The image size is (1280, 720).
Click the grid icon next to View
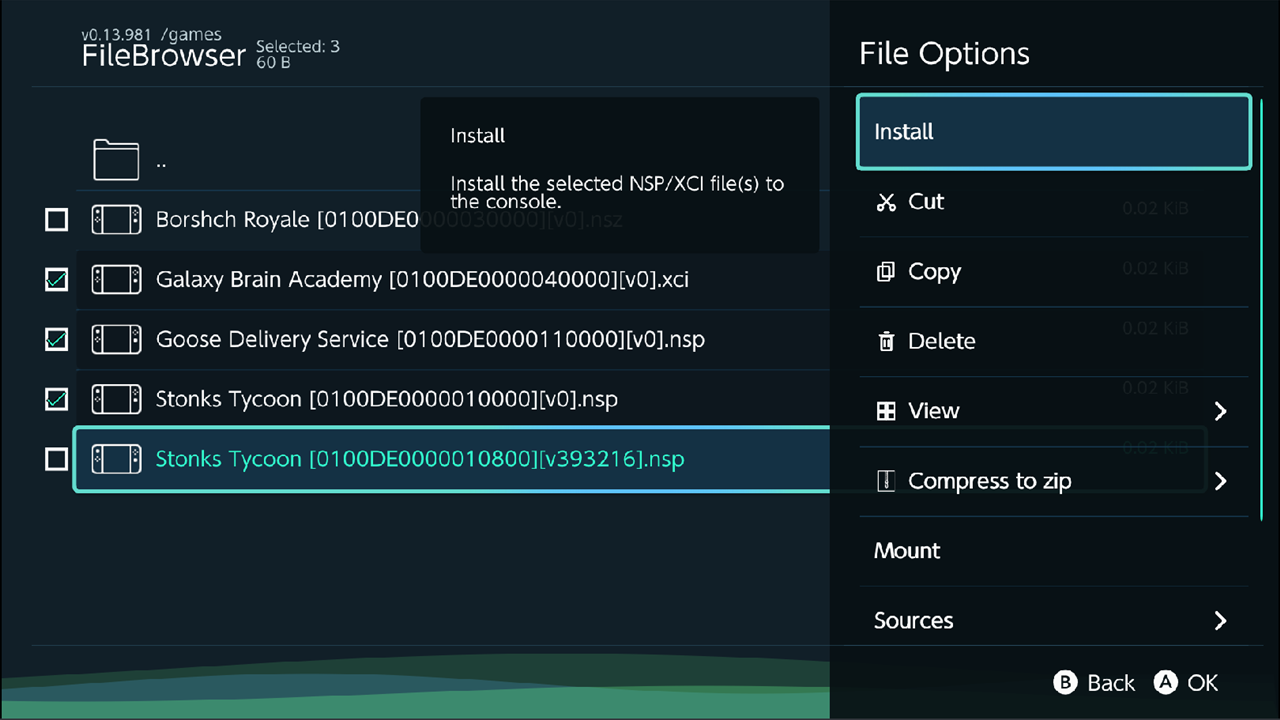point(886,411)
